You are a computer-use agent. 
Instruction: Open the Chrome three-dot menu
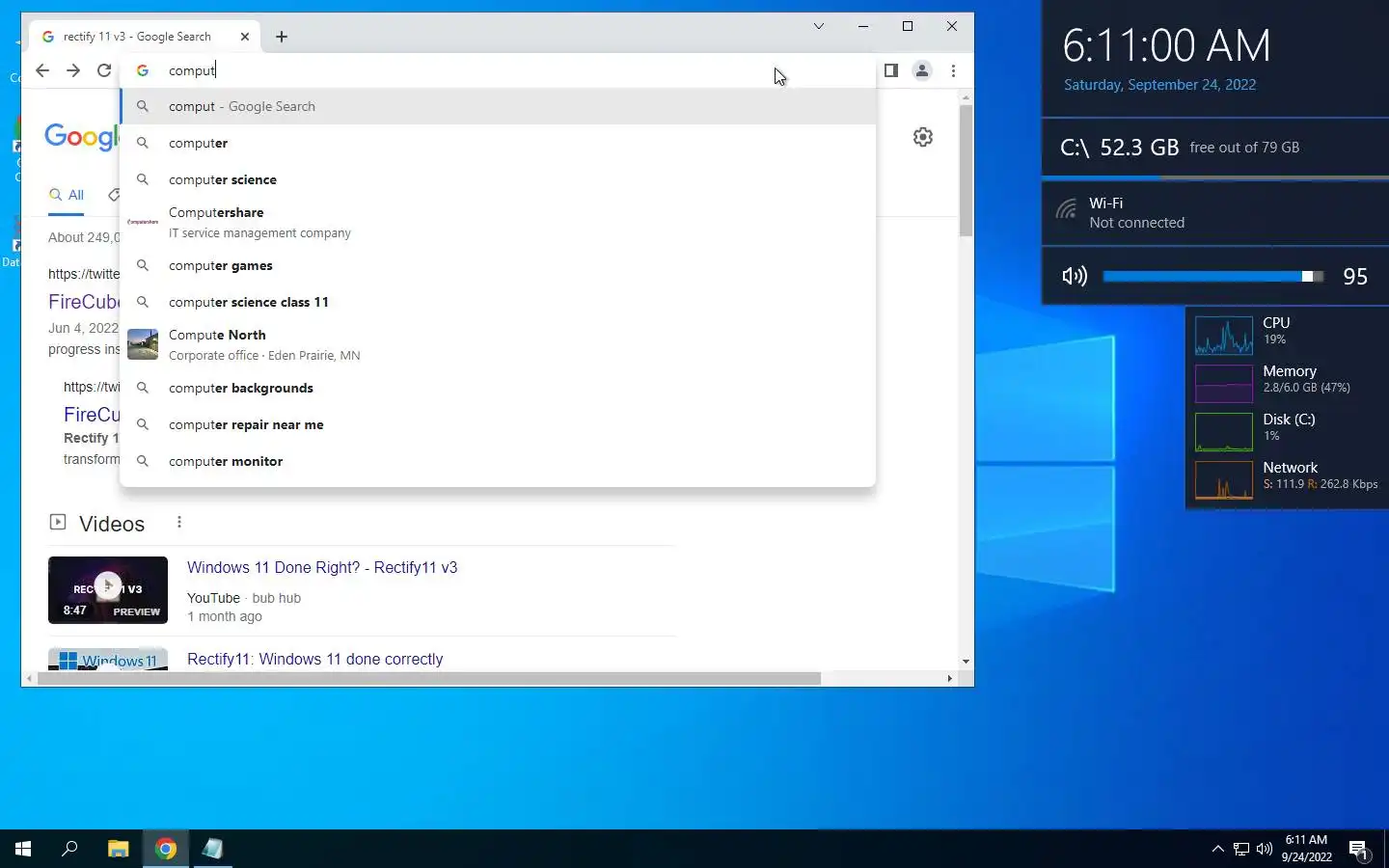tap(953, 70)
